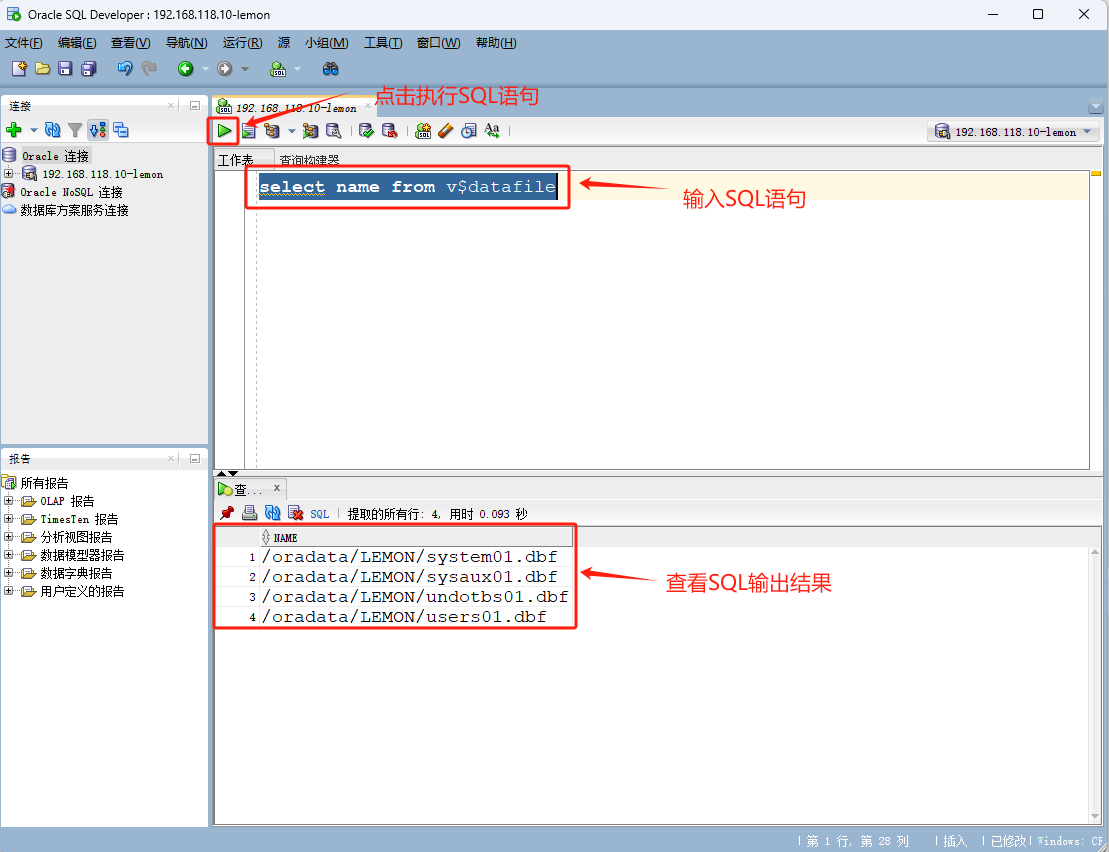This screenshot has height=852, width=1109.
Task: Open dropdown beside the SQL worksheet icon
Action: pos(298,69)
